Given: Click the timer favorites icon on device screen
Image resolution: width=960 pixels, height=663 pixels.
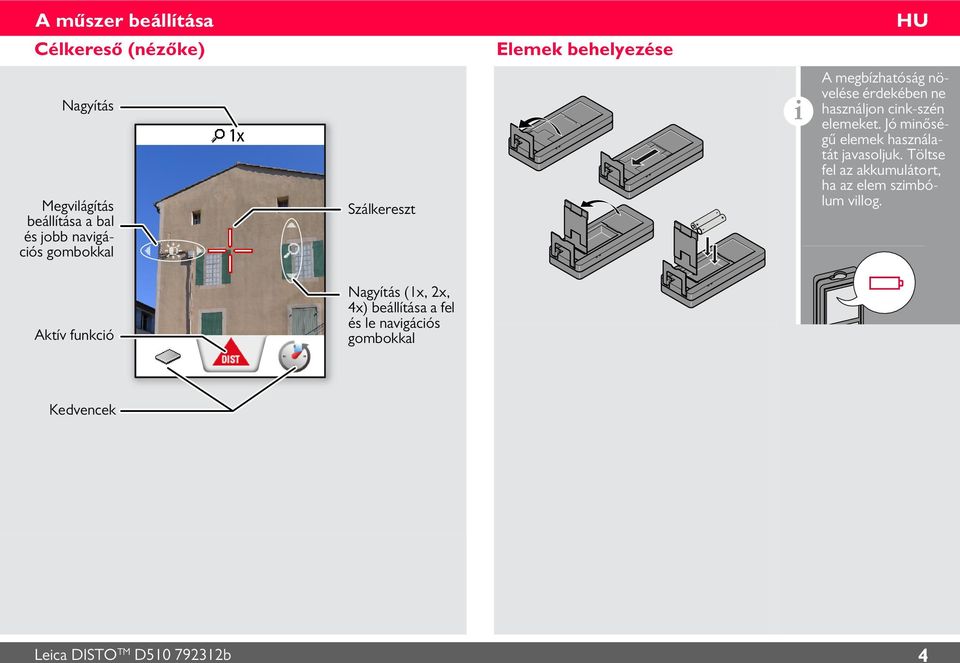Looking at the screenshot, I should tap(294, 356).
